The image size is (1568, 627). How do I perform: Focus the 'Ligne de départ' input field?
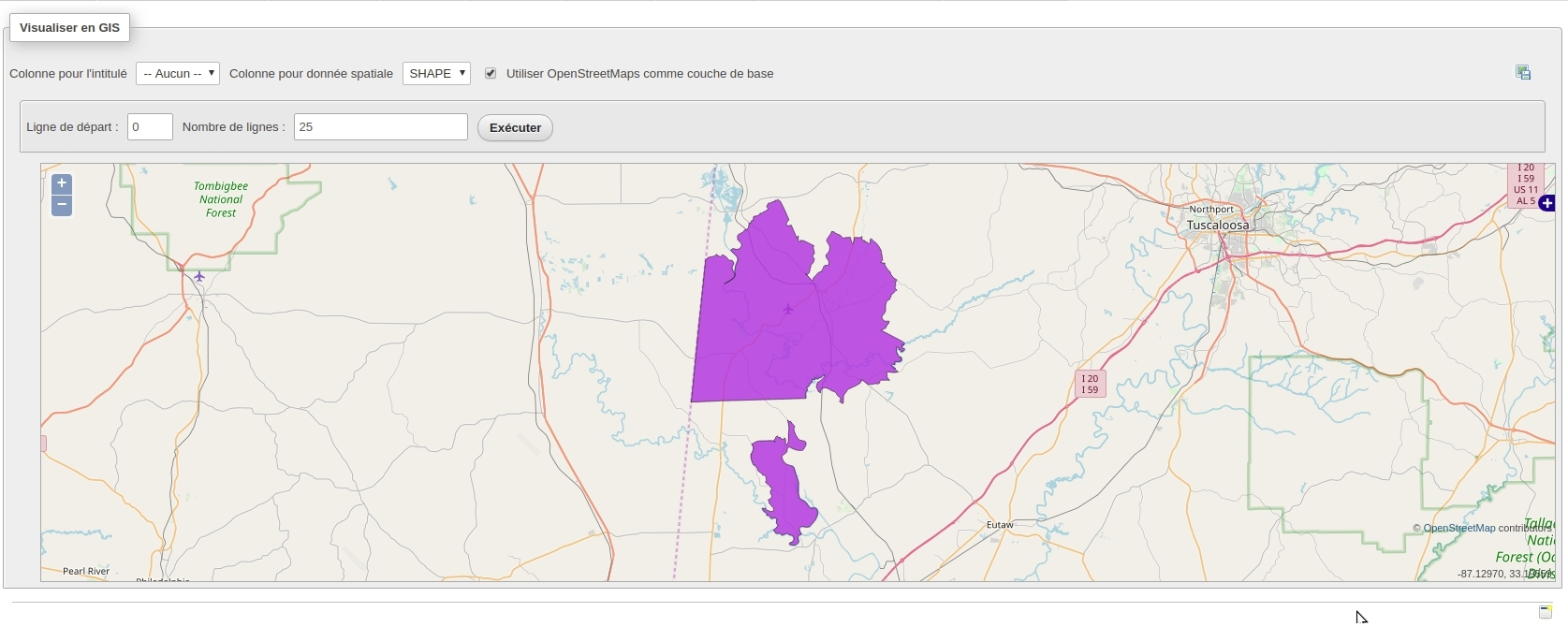[150, 126]
